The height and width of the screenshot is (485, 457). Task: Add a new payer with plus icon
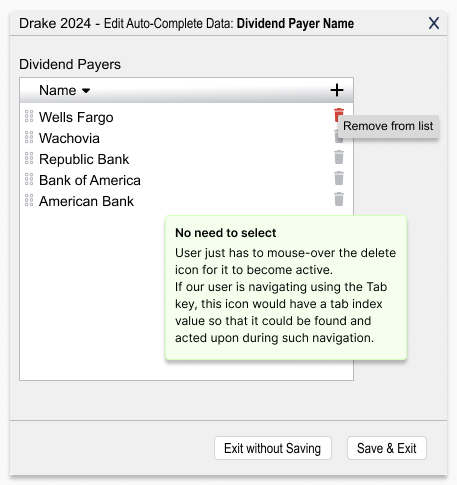[x=337, y=90]
